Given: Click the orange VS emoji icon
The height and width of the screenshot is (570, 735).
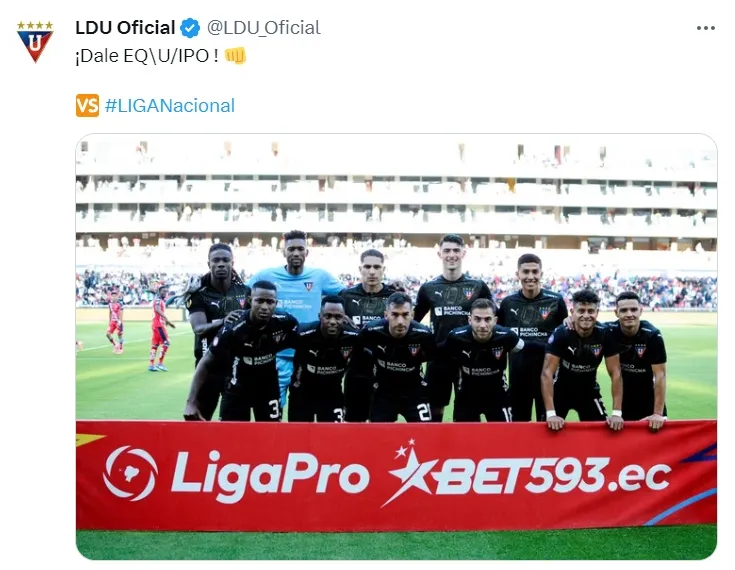Looking at the screenshot, I should point(87,105).
